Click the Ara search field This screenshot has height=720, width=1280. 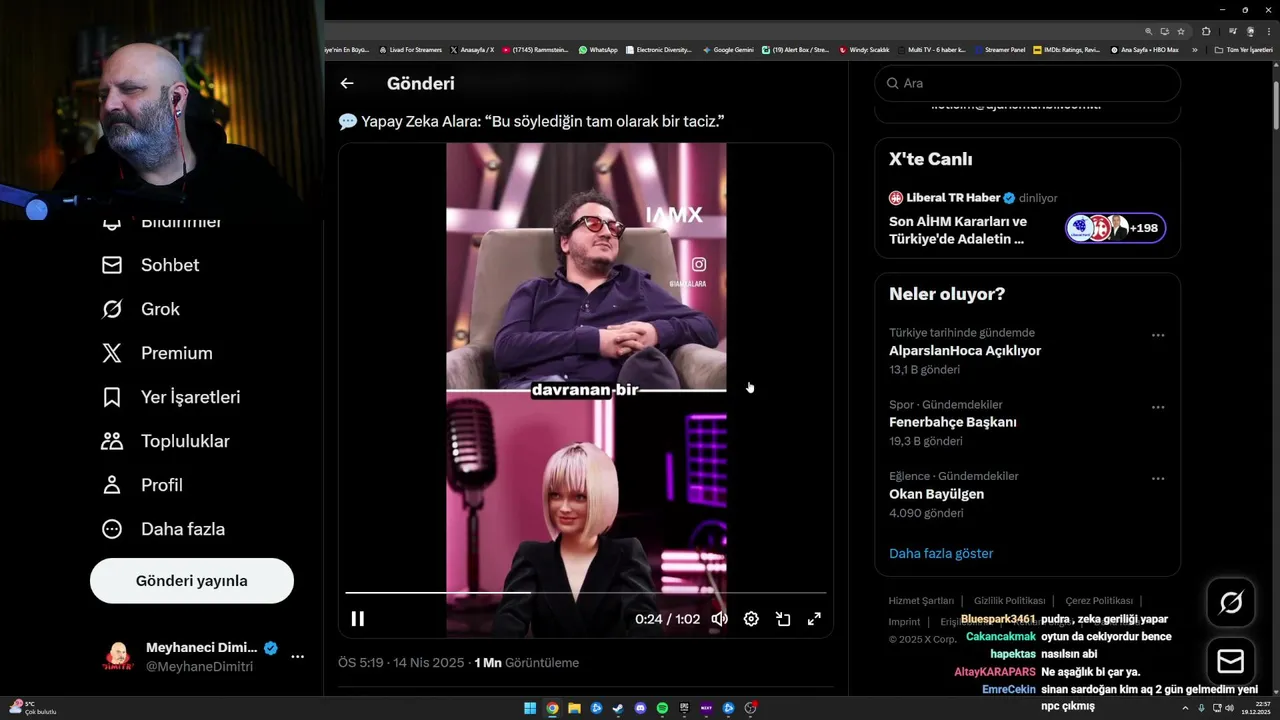(x=1027, y=83)
